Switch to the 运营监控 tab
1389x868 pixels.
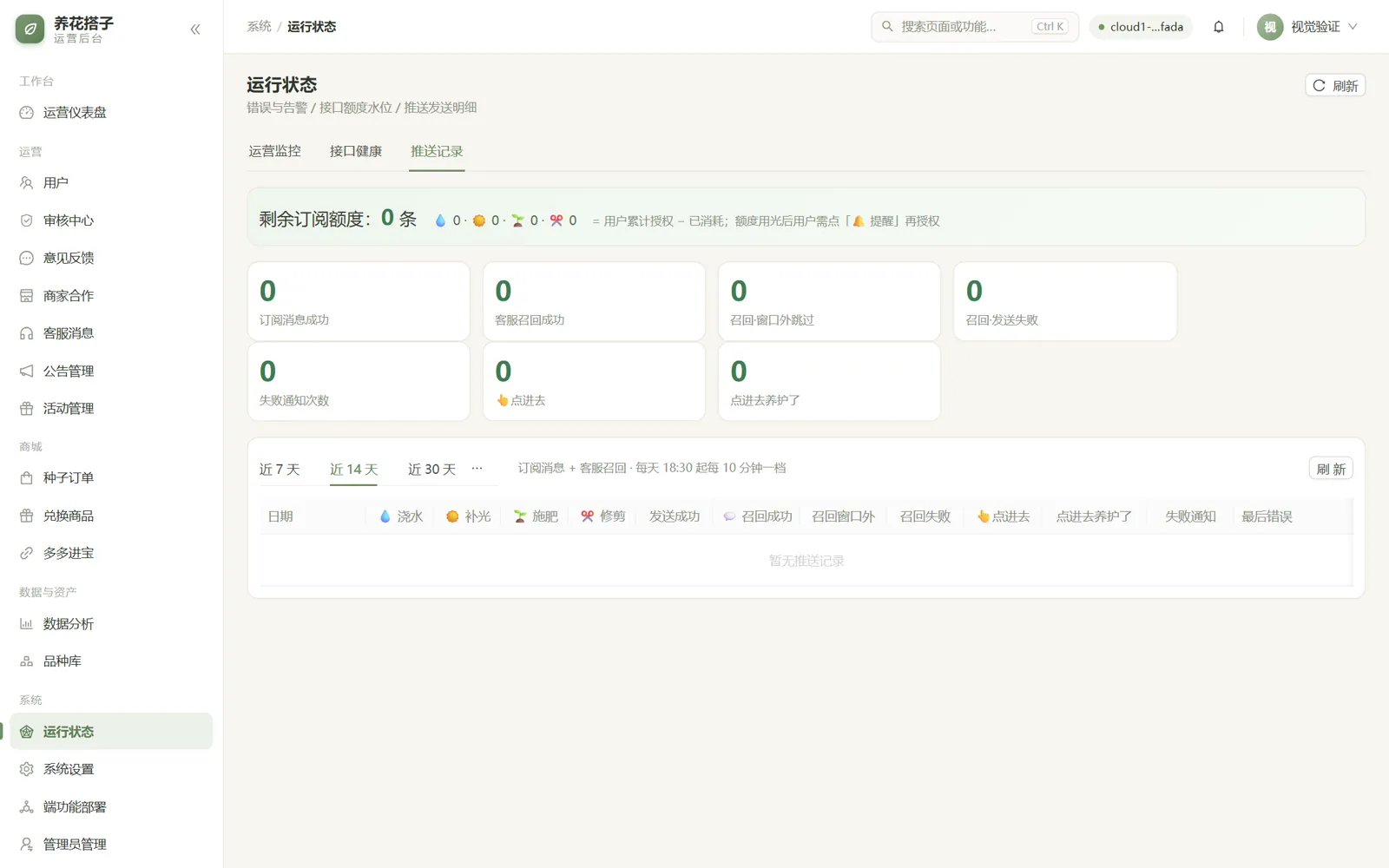274,152
